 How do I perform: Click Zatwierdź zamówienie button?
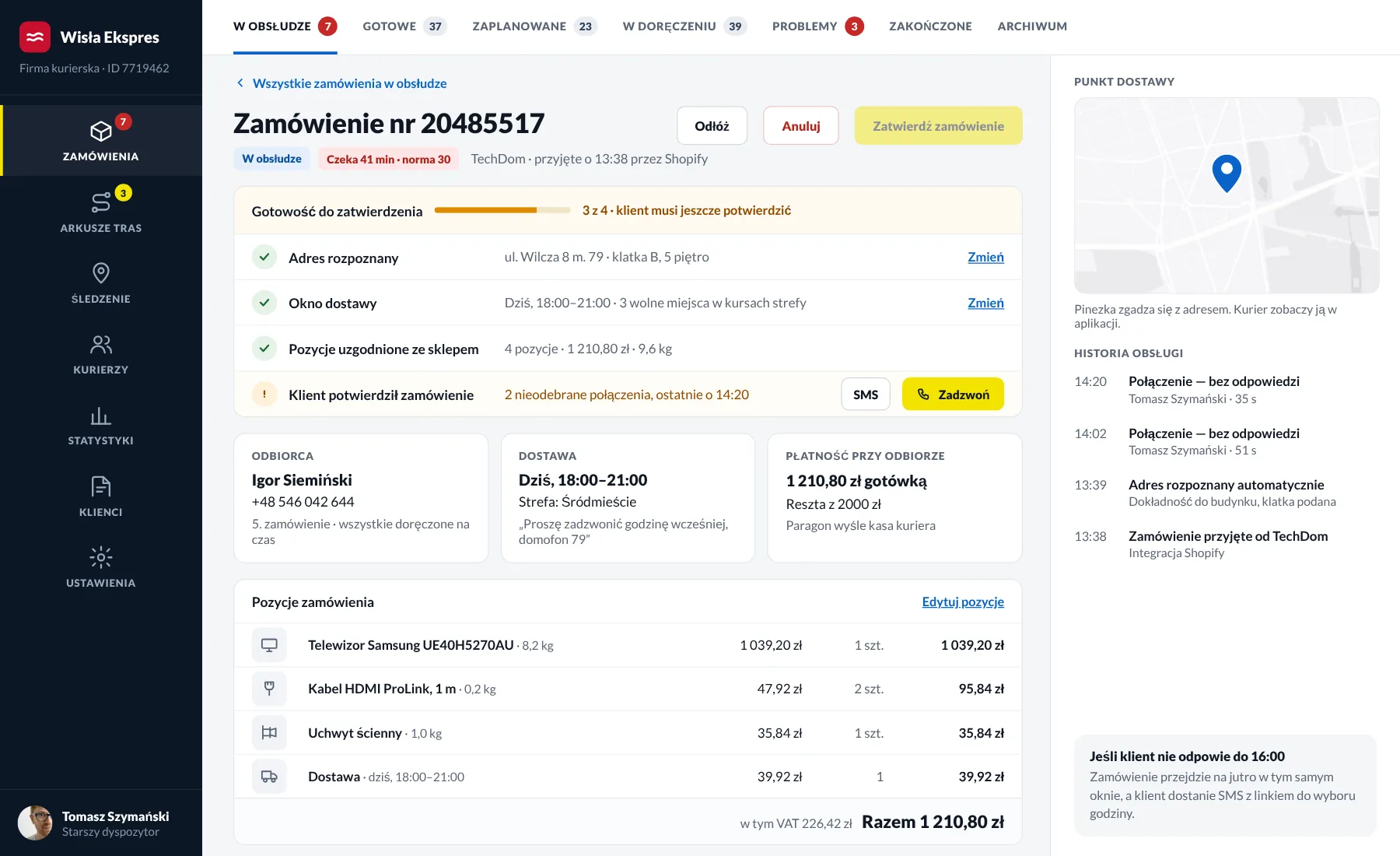tap(938, 126)
